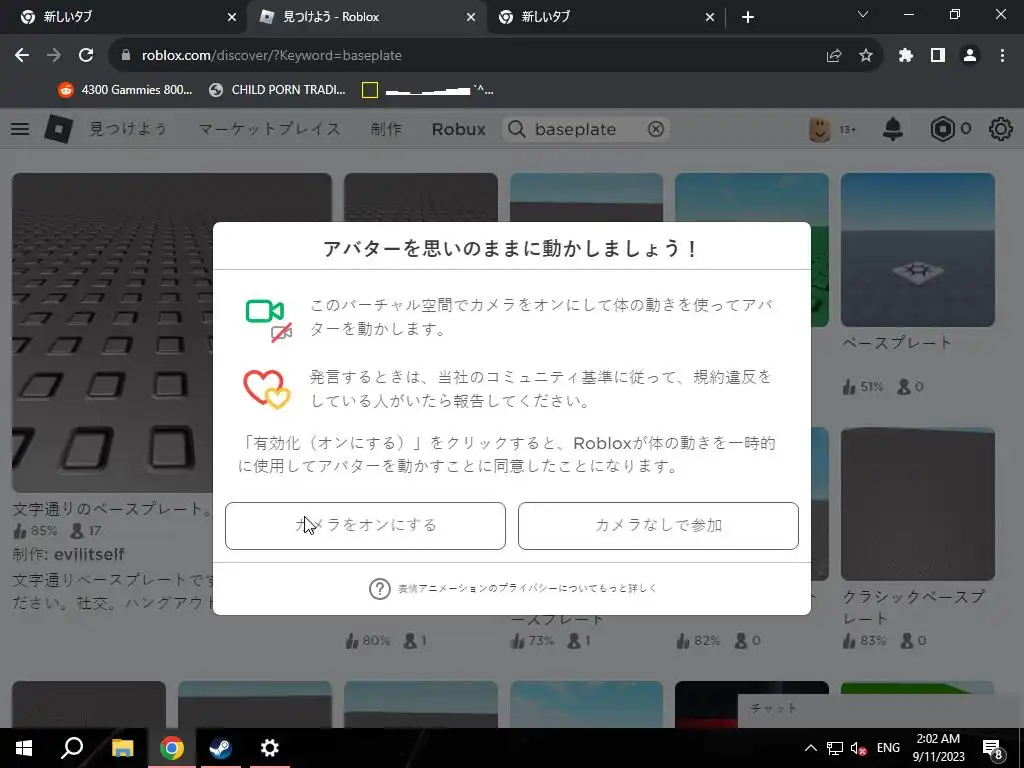Image resolution: width=1024 pixels, height=768 pixels.
Task: Click the Roblox logo icon
Action: click(58, 129)
